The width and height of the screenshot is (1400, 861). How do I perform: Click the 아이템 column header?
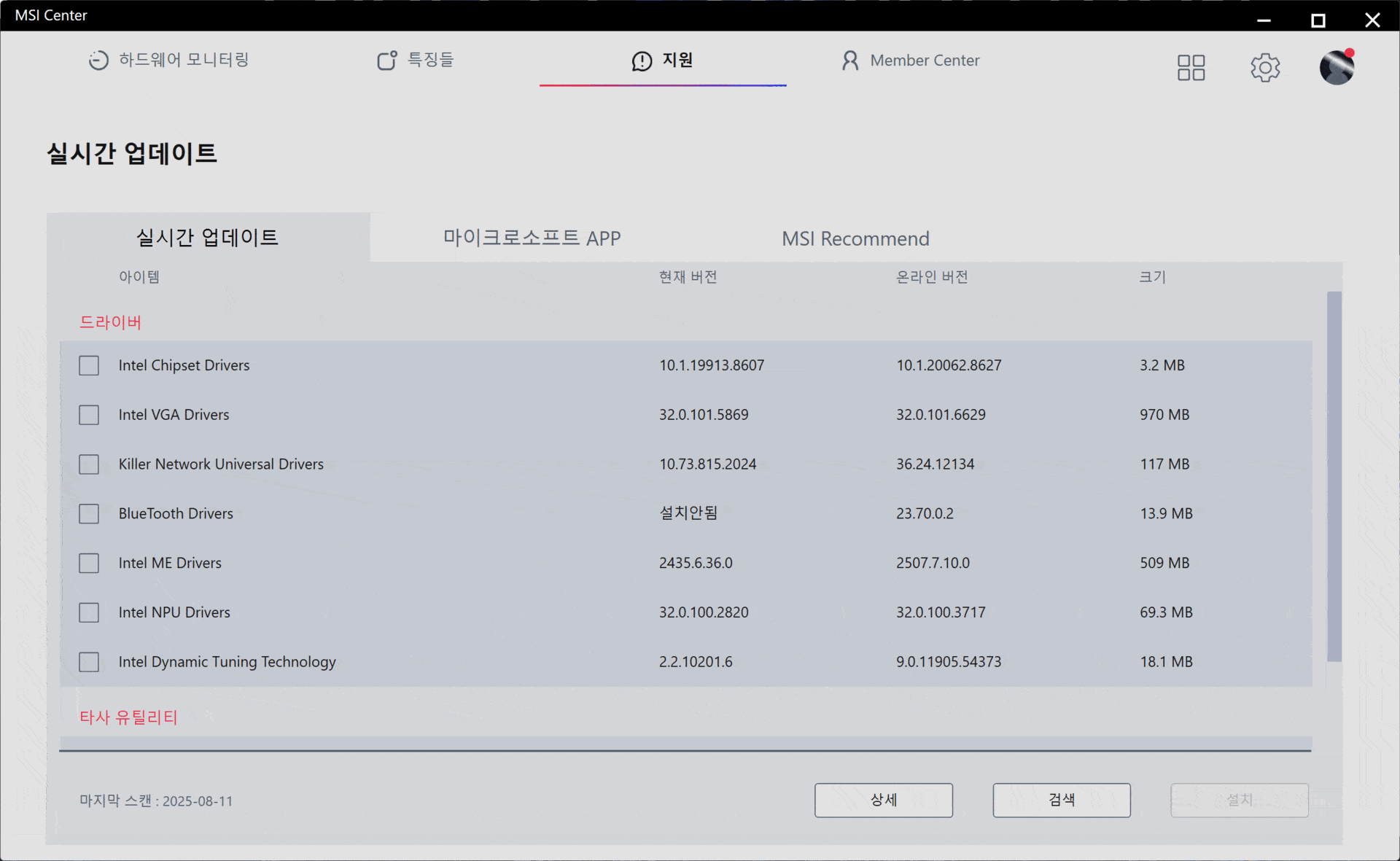point(139,277)
